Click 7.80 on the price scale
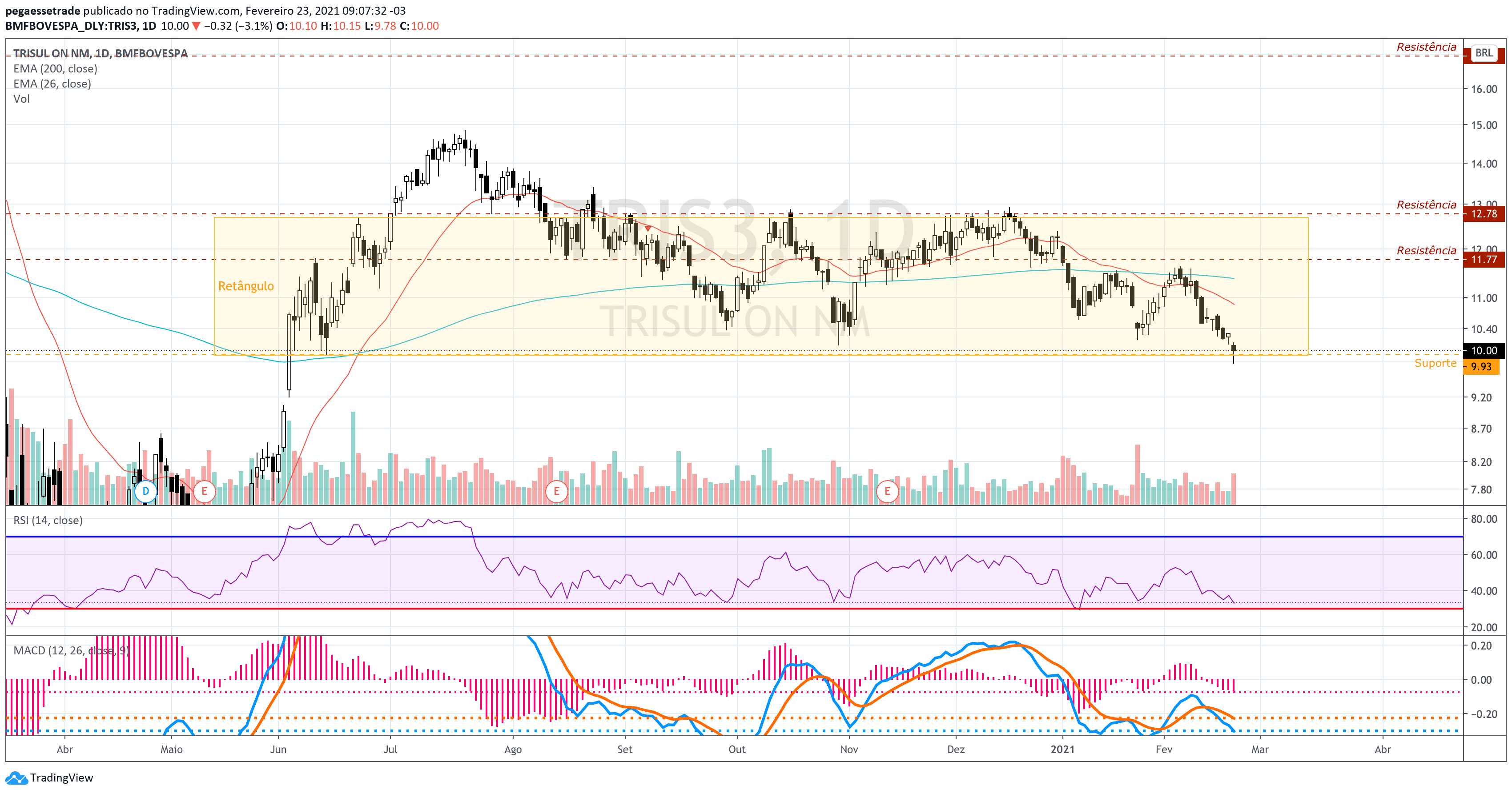Image resolution: width=1512 pixels, height=794 pixels. pyautogui.click(x=1481, y=490)
